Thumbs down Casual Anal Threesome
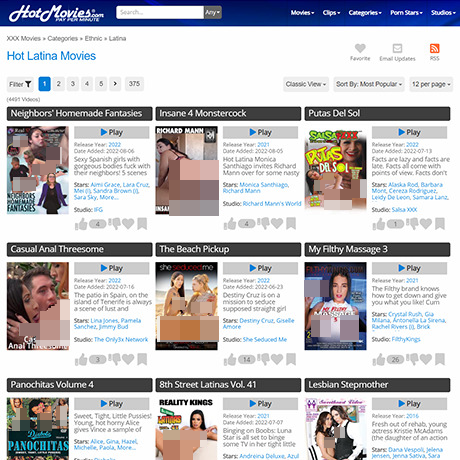460x460 pixels. [115, 360]
